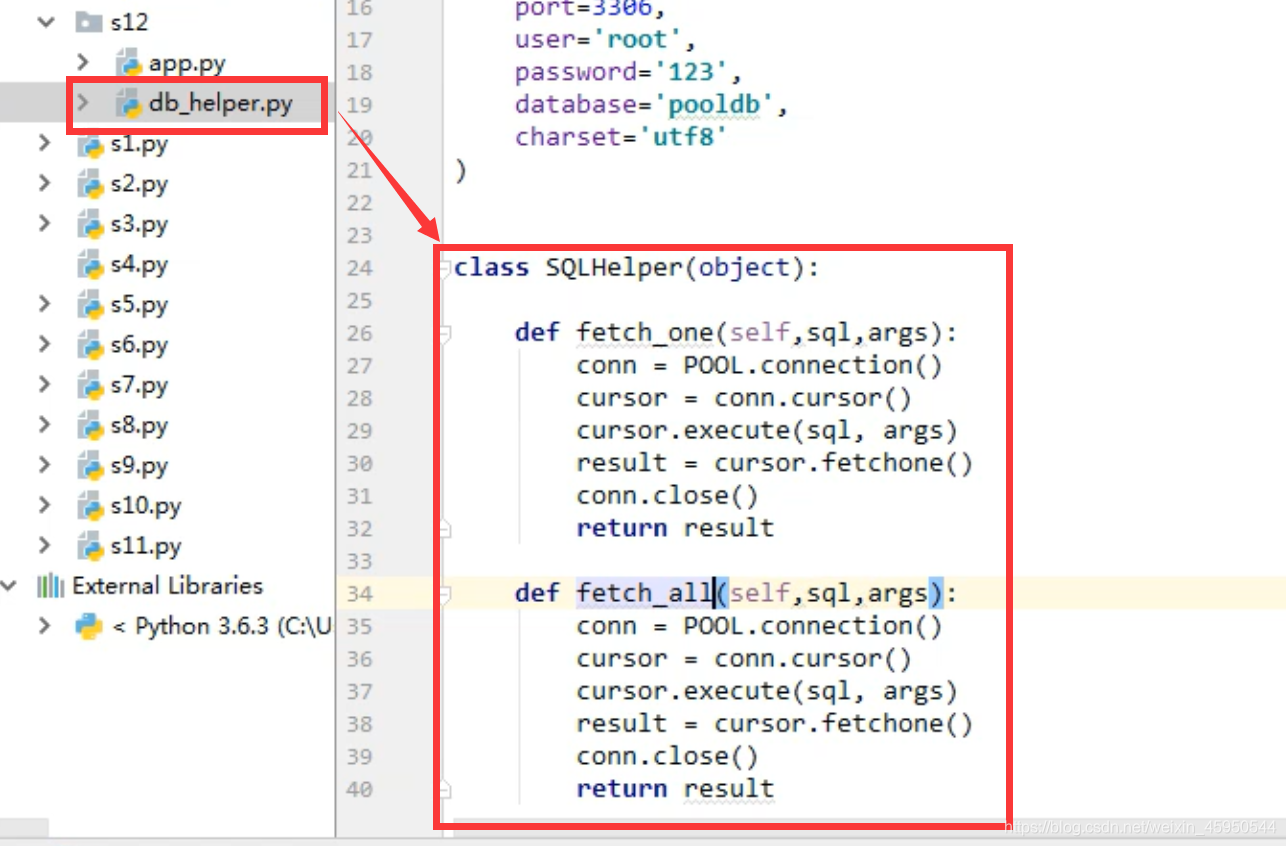Click the s3.py Python file icon
Image resolution: width=1286 pixels, height=846 pixels.
pos(91,224)
